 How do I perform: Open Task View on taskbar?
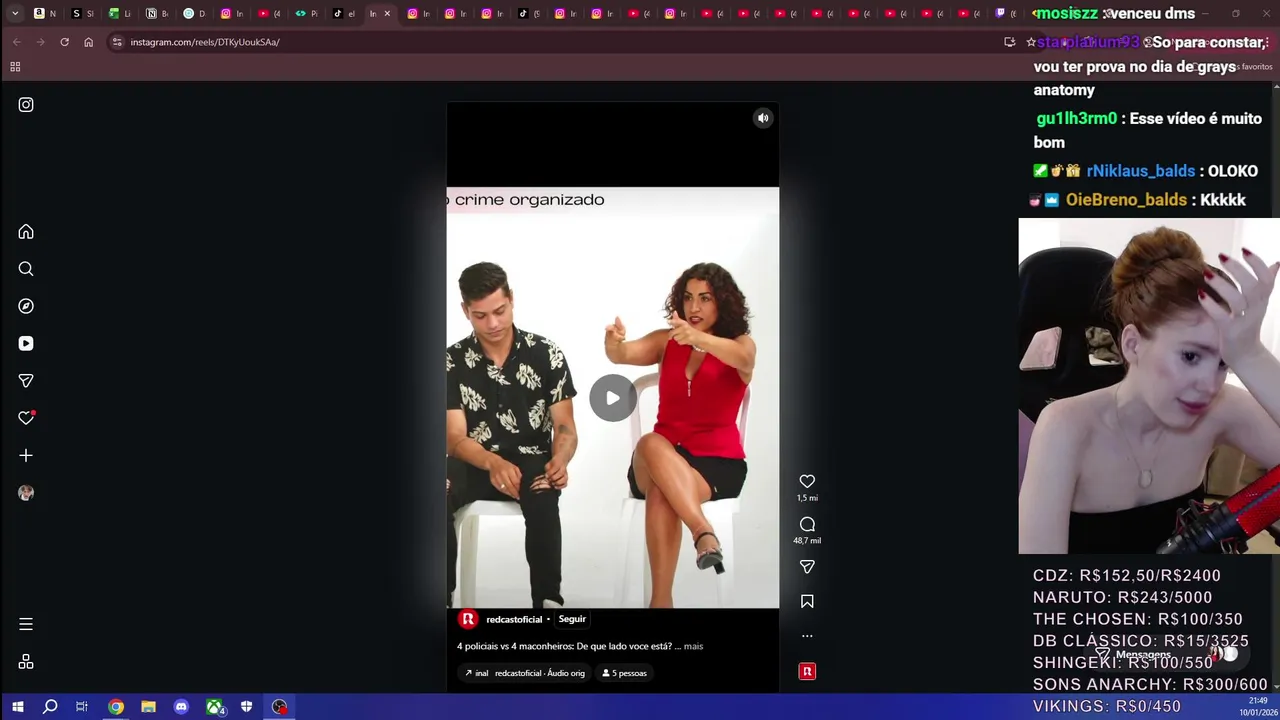pyautogui.click(x=82, y=707)
